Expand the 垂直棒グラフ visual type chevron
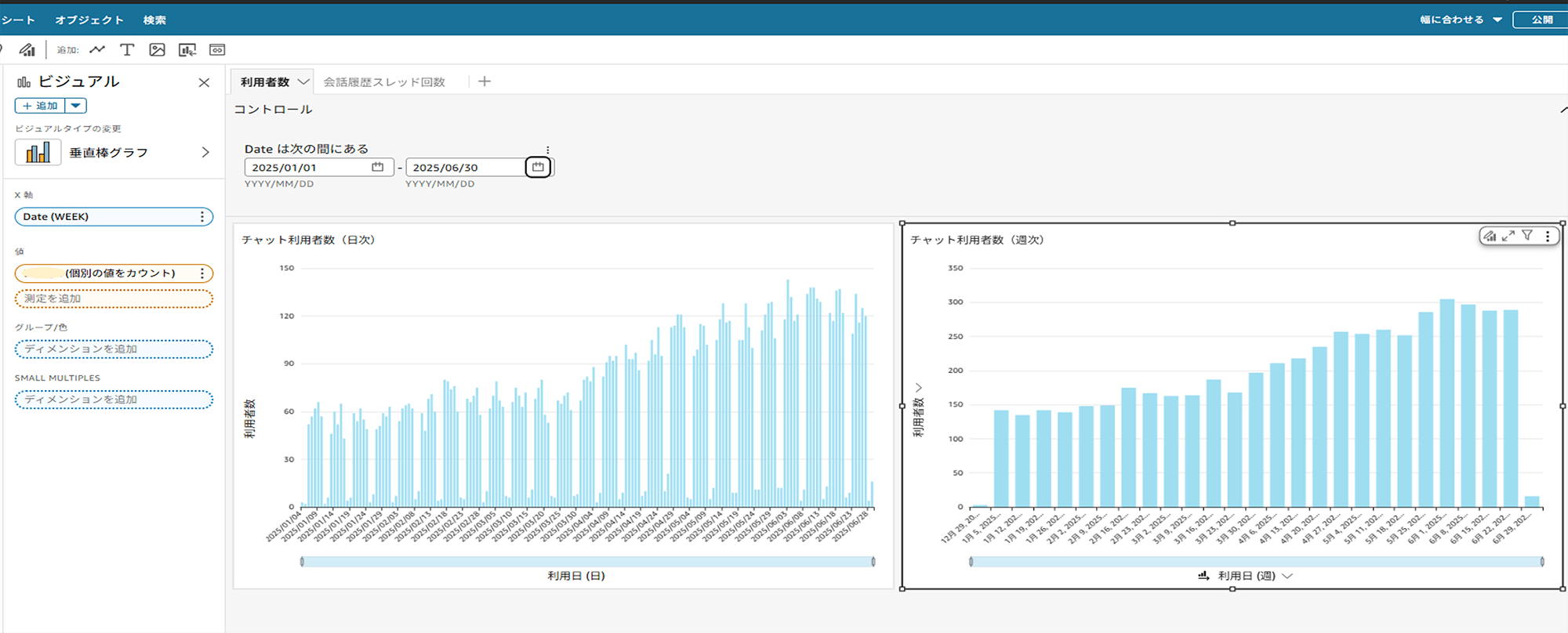The width and height of the screenshot is (1568, 633). pos(205,153)
